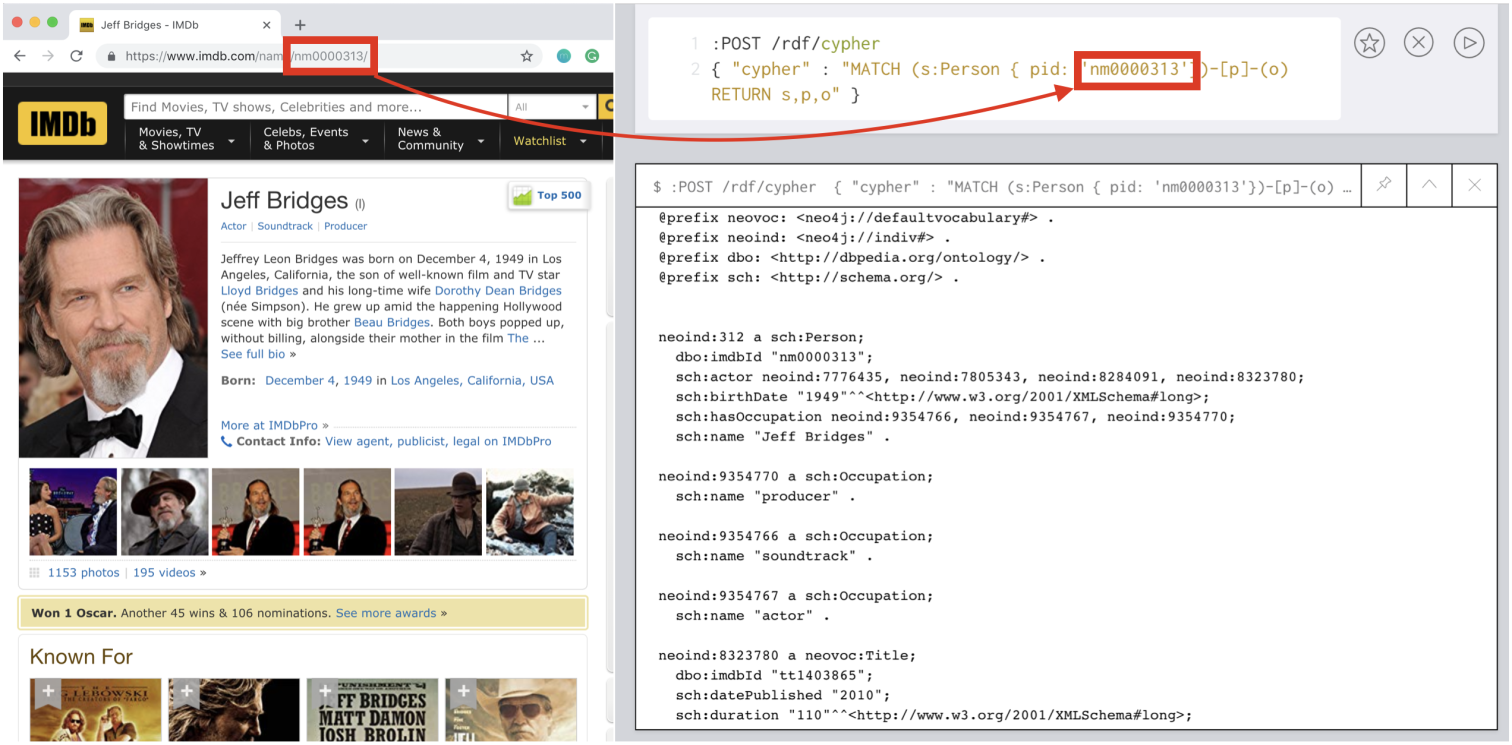
Task: Click the 'December 4' birth date link
Action: [x=301, y=381]
